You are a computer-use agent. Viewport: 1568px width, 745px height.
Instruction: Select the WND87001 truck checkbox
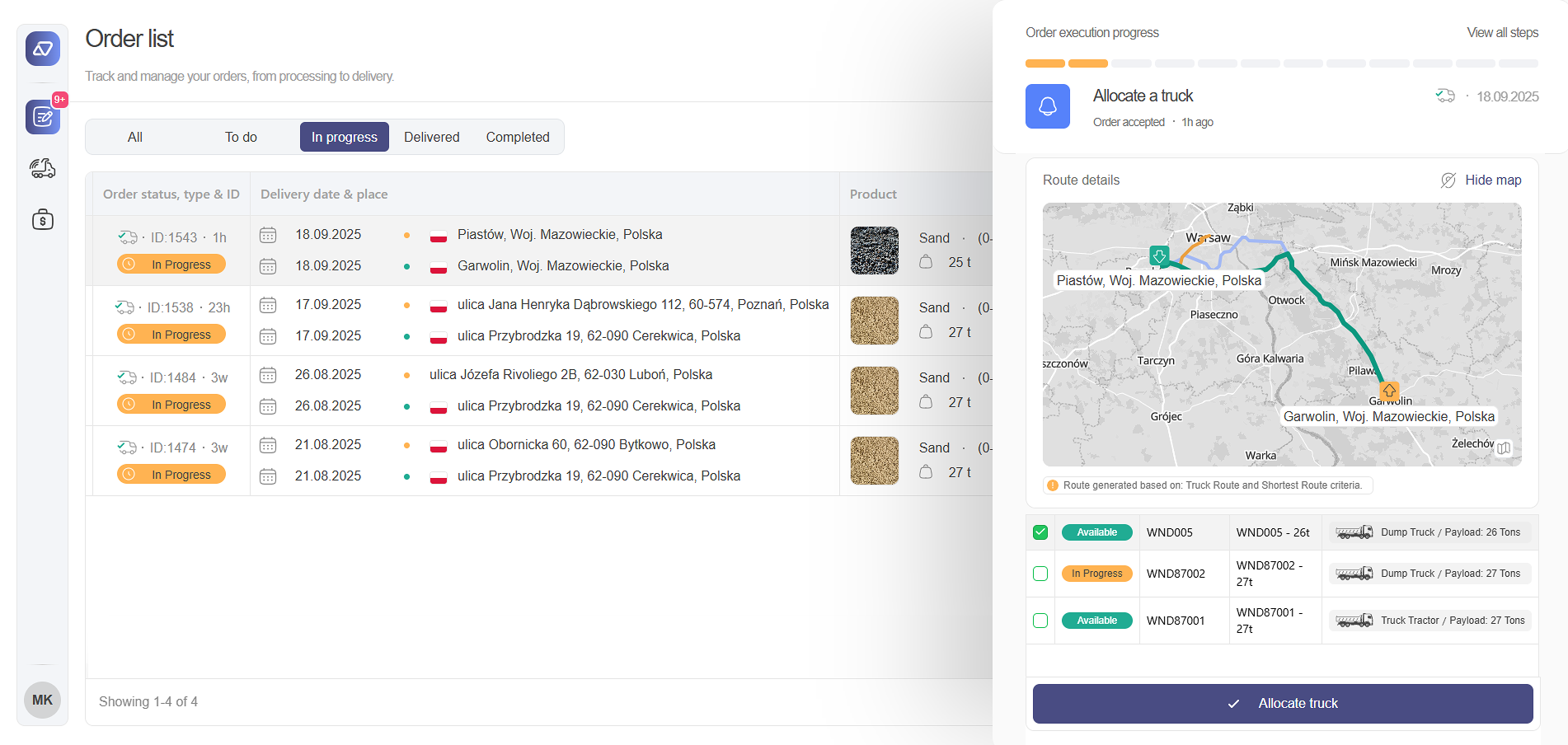point(1040,621)
